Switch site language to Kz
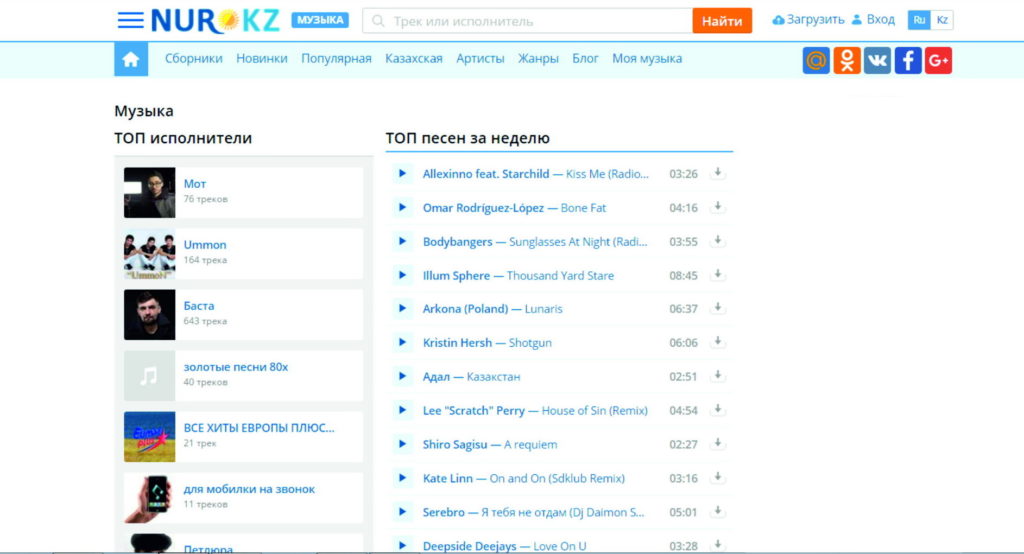 942,20
